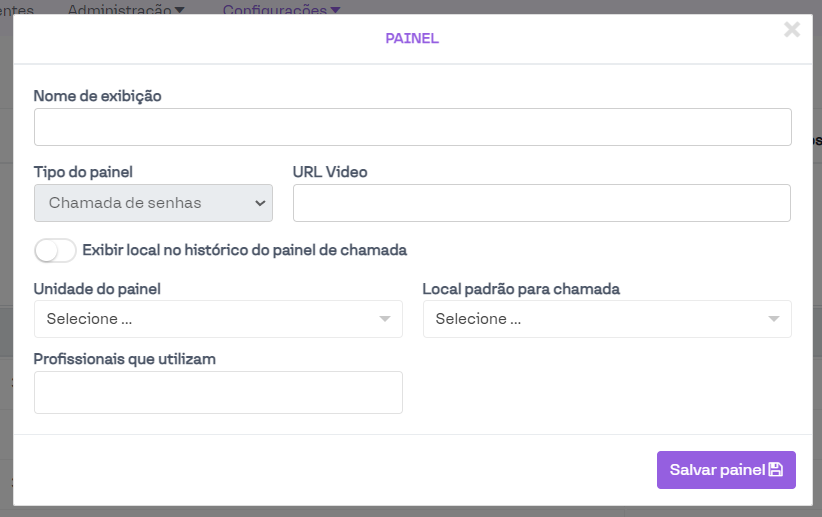This screenshot has height=517, width=822.
Task: Click the PAINEL dialog title
Action: click(x=412, y=39)
